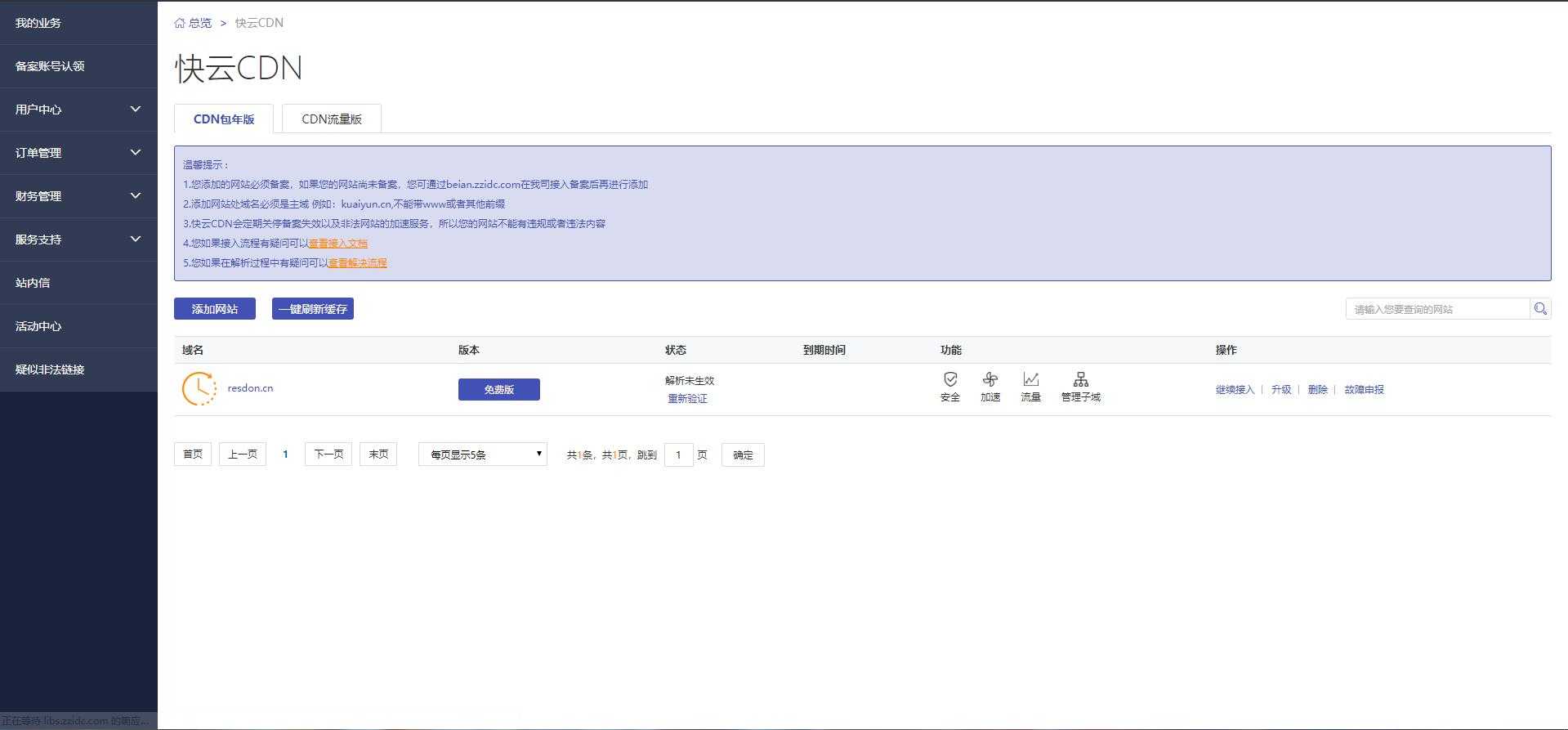The height and width of the screenshot is (730, 1568).
Task: Expand the 财务管理 sidebar menu
Action: click(78, 196)
